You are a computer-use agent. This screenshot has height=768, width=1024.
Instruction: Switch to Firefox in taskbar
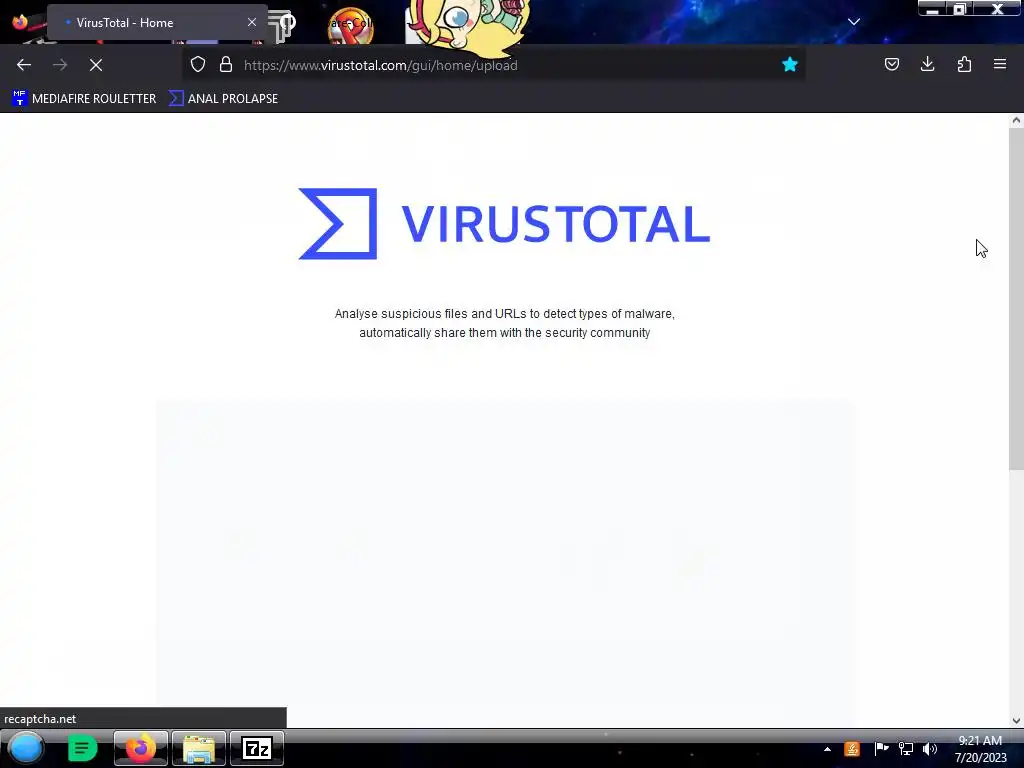[x=140, y=748]
